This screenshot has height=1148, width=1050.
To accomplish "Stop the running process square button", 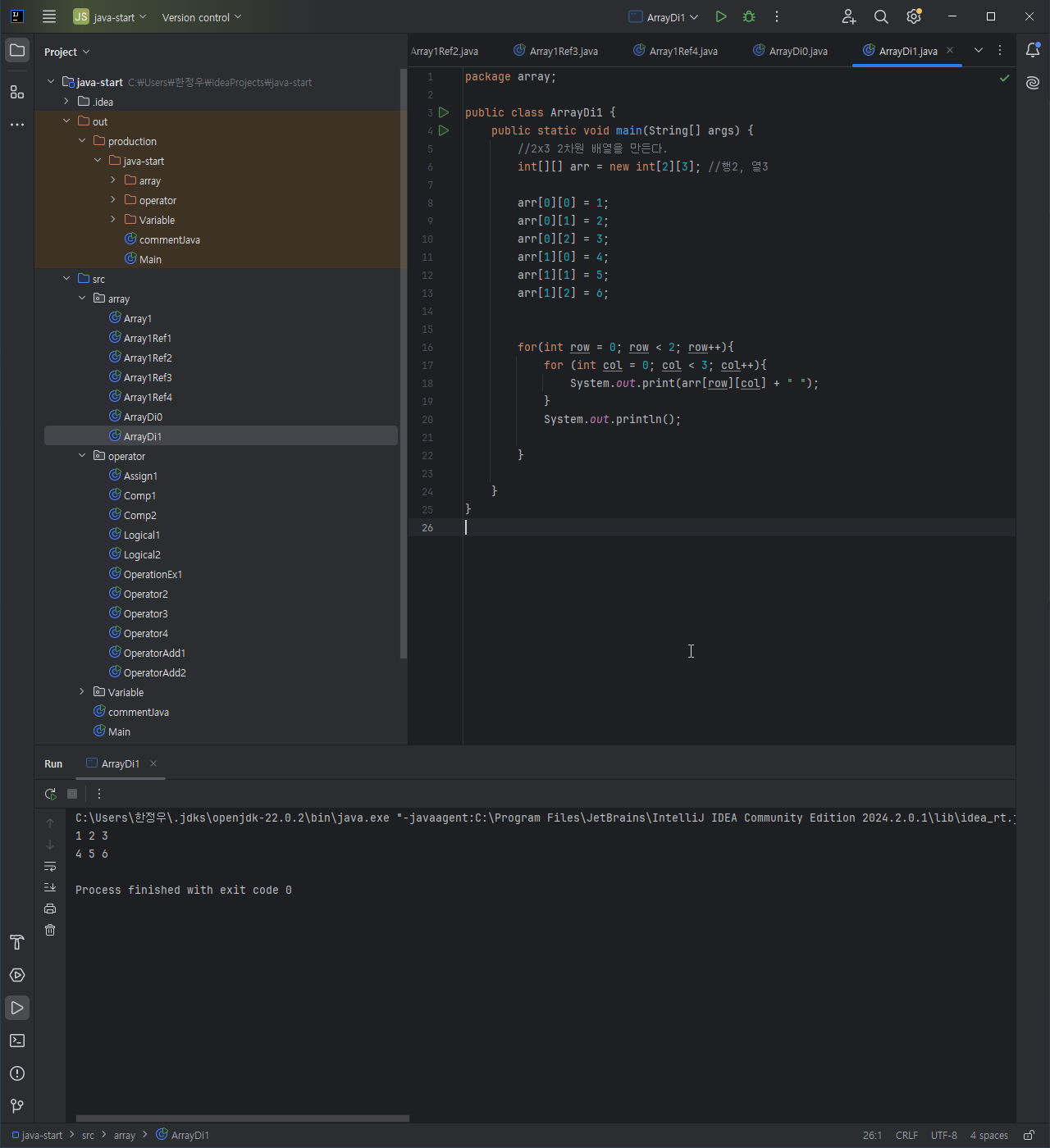I will (72, 794).
